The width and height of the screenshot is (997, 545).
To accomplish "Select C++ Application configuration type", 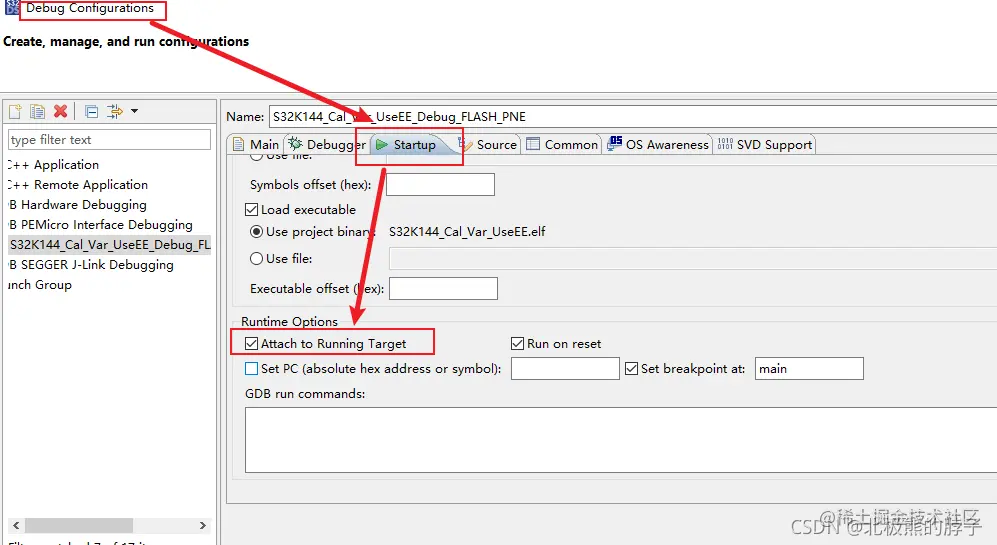I will pyautogui.click(x=53, y=165).
